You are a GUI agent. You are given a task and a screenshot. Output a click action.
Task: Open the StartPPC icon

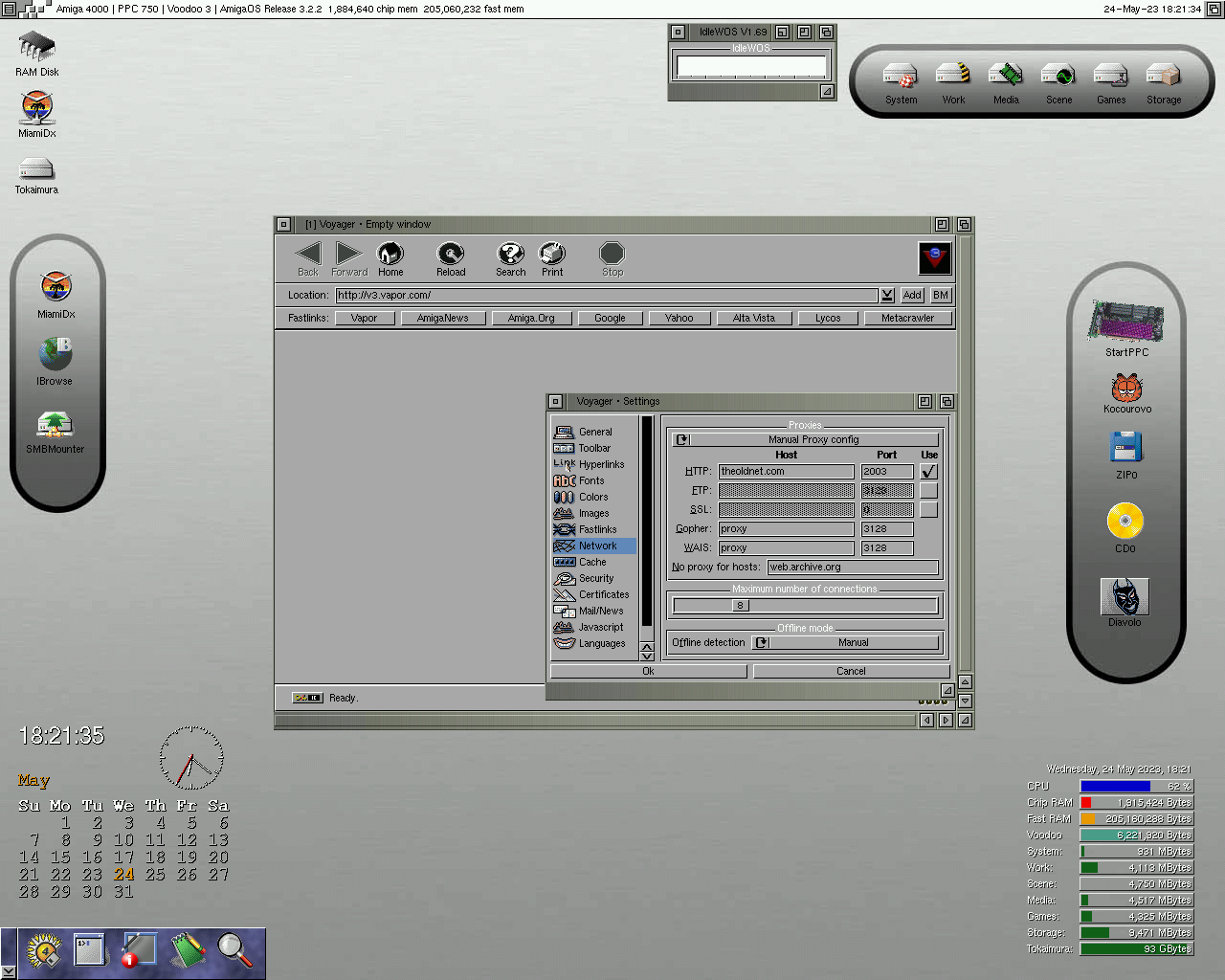pyautogui.click(x=1125, y=323)
